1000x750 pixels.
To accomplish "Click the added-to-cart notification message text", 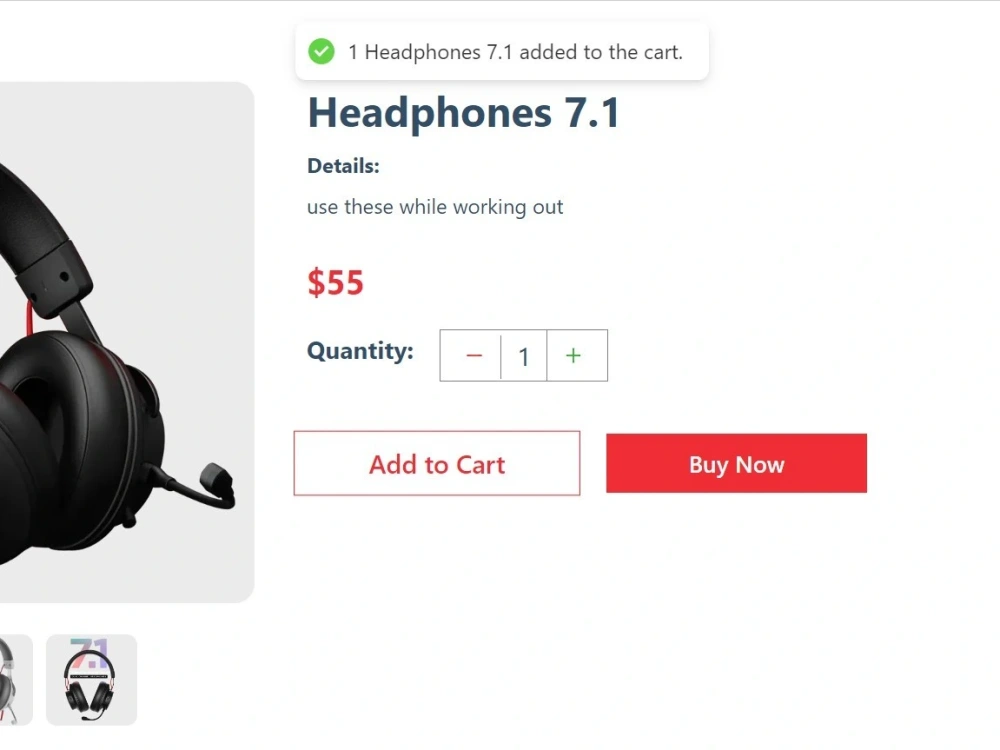I will pos(515,52).
